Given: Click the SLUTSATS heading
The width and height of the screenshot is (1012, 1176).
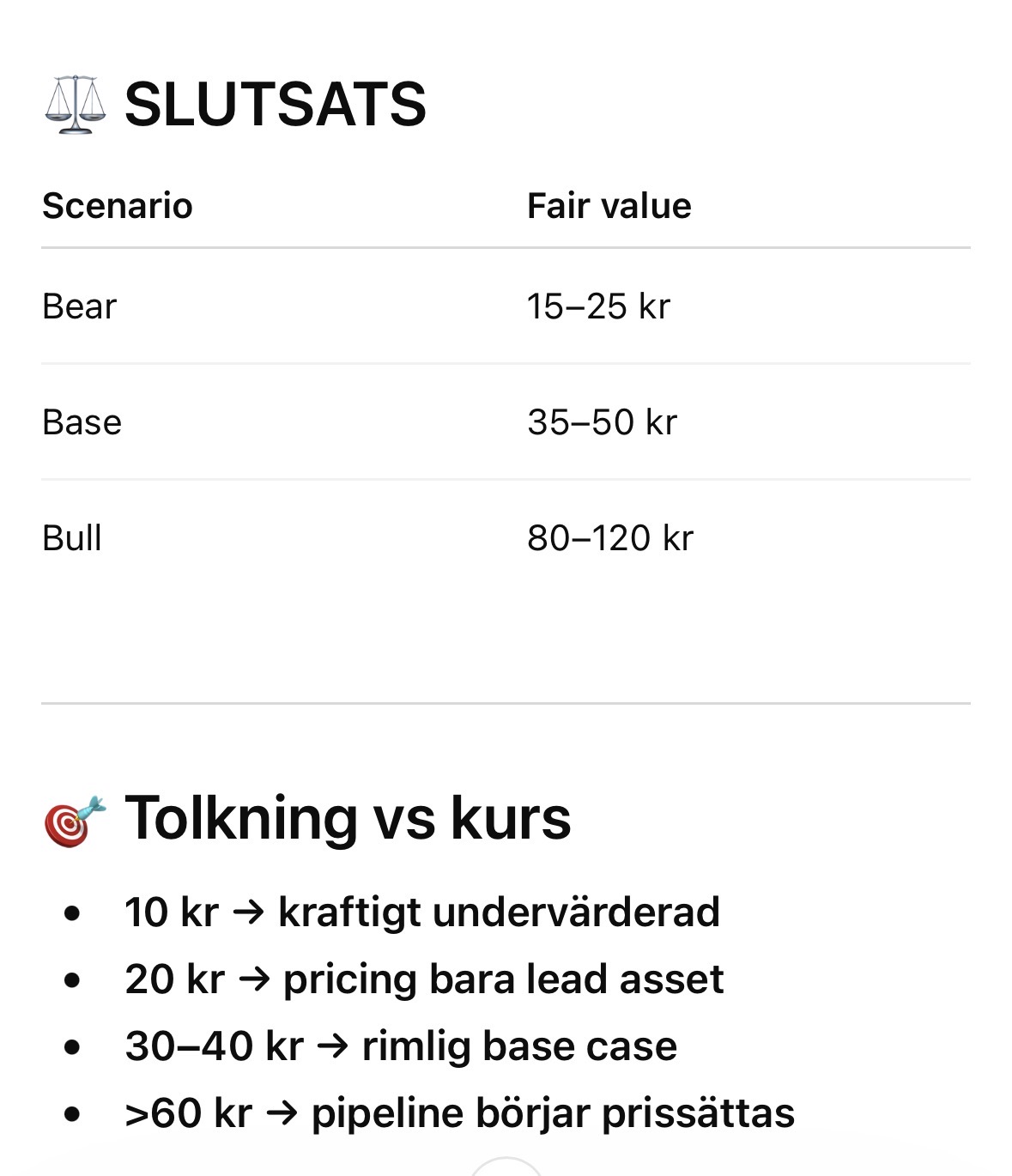Looking at the screenshot, I should pyautogui.click(x=275, y=105).
